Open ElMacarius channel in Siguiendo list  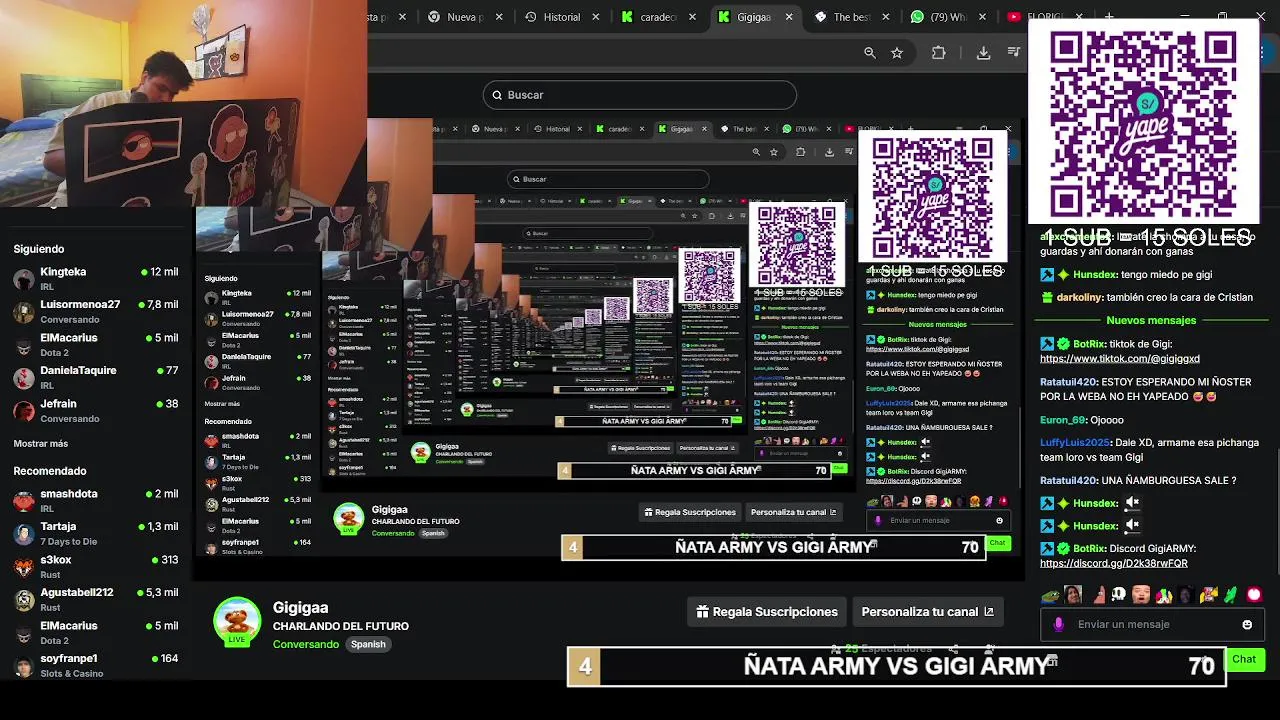coord(96,345)
